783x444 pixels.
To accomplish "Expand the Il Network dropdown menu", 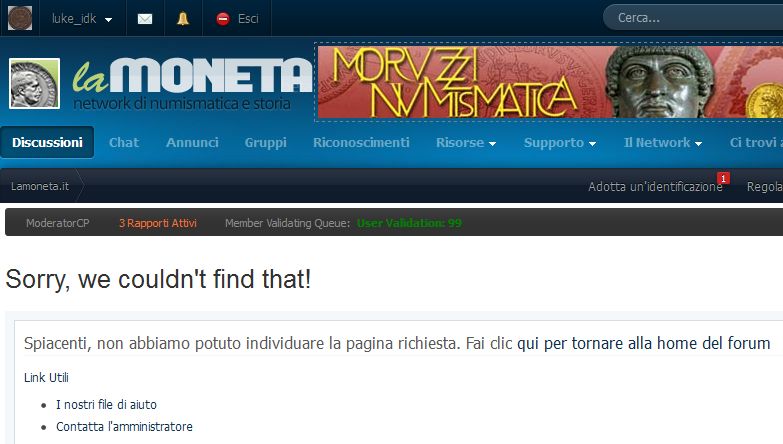I will (663, 143).
